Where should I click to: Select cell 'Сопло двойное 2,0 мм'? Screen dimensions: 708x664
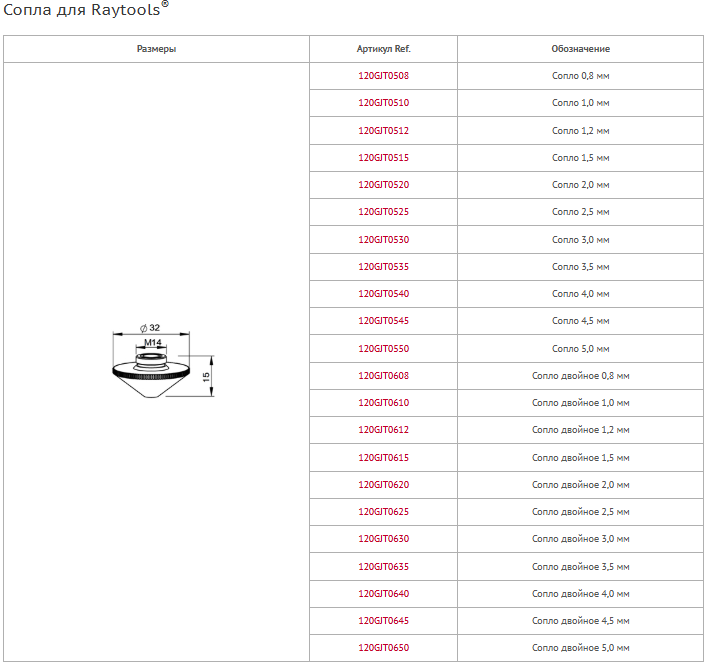click(580, 485)
